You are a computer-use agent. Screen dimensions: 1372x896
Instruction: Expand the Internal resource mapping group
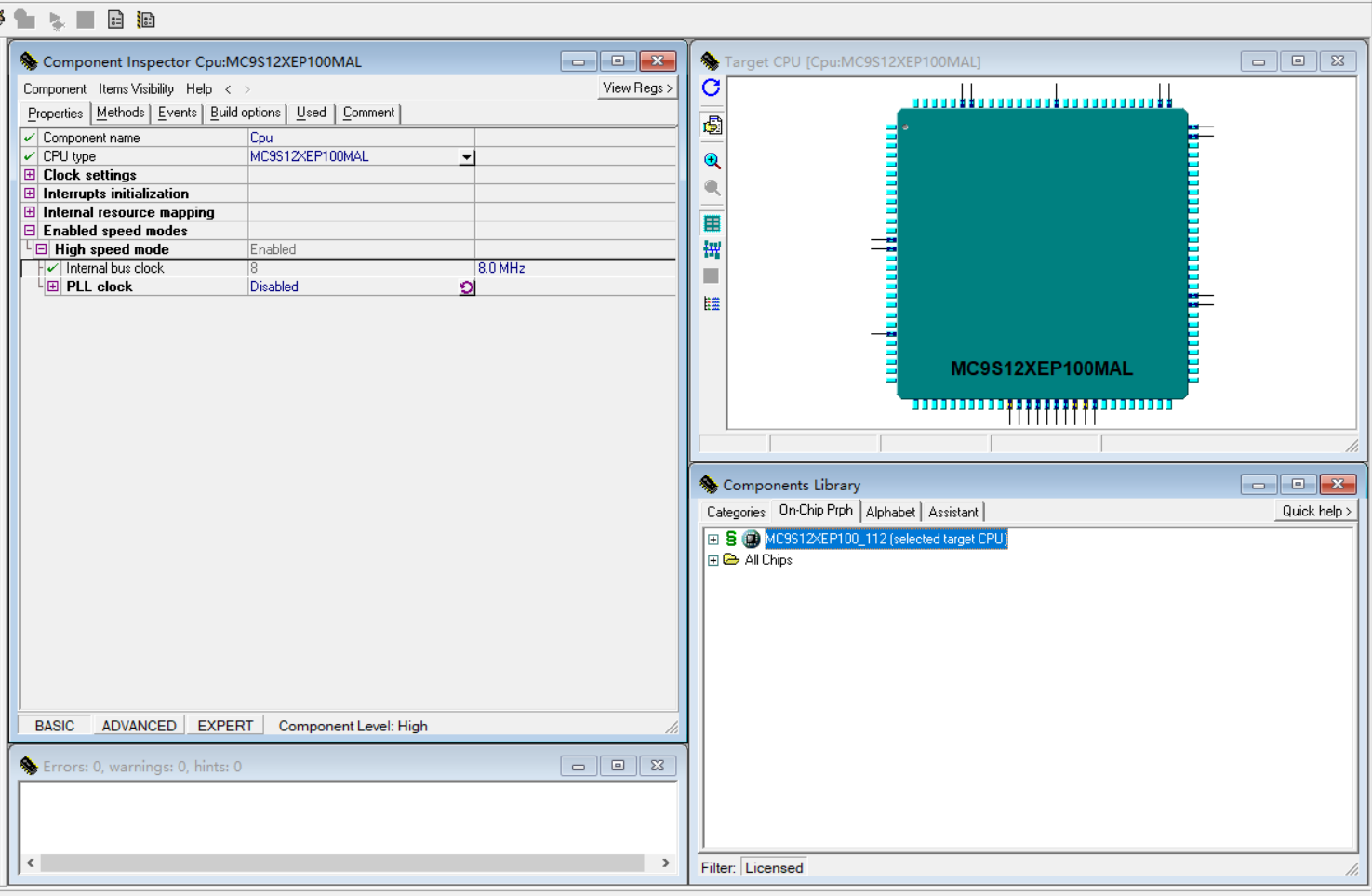[30, 212]
